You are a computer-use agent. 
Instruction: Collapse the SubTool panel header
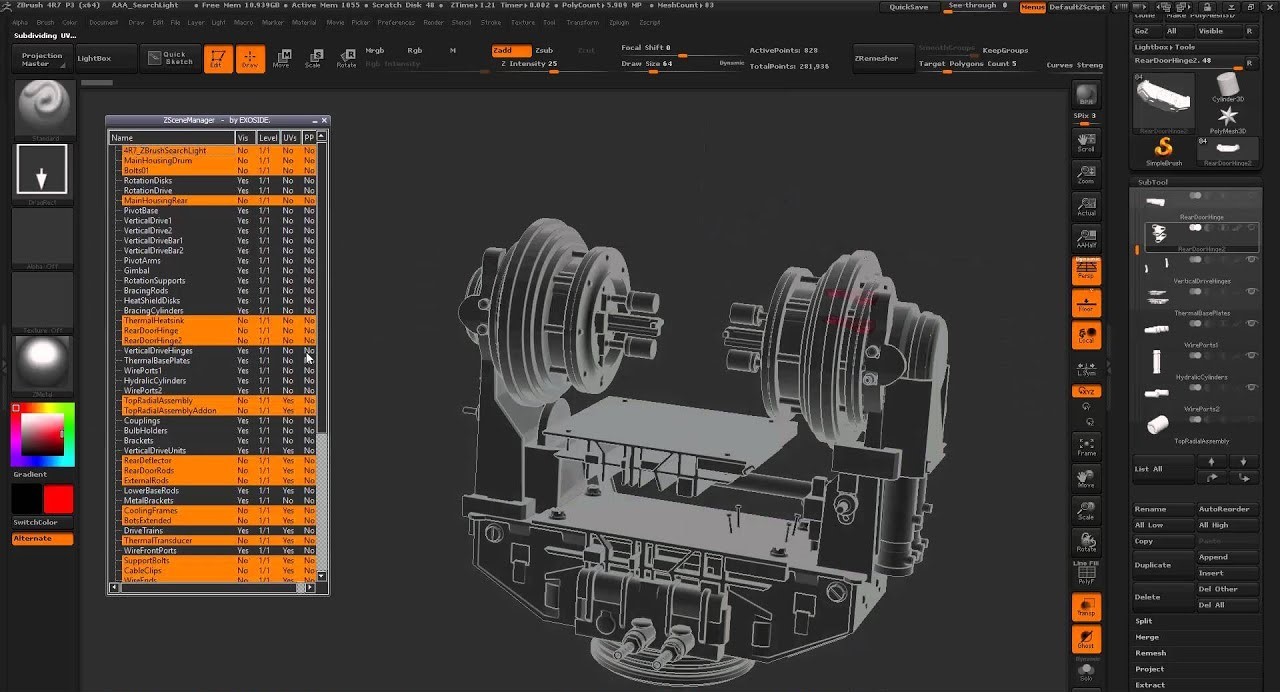click(1153, 182)
